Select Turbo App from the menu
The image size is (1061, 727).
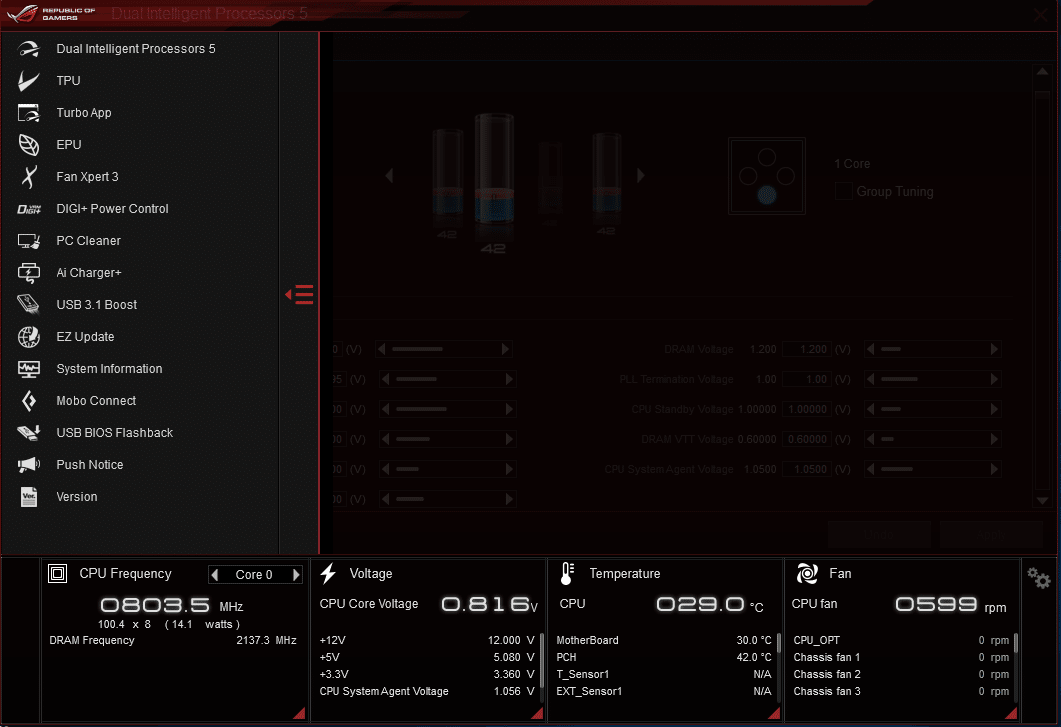coord(83,112)
